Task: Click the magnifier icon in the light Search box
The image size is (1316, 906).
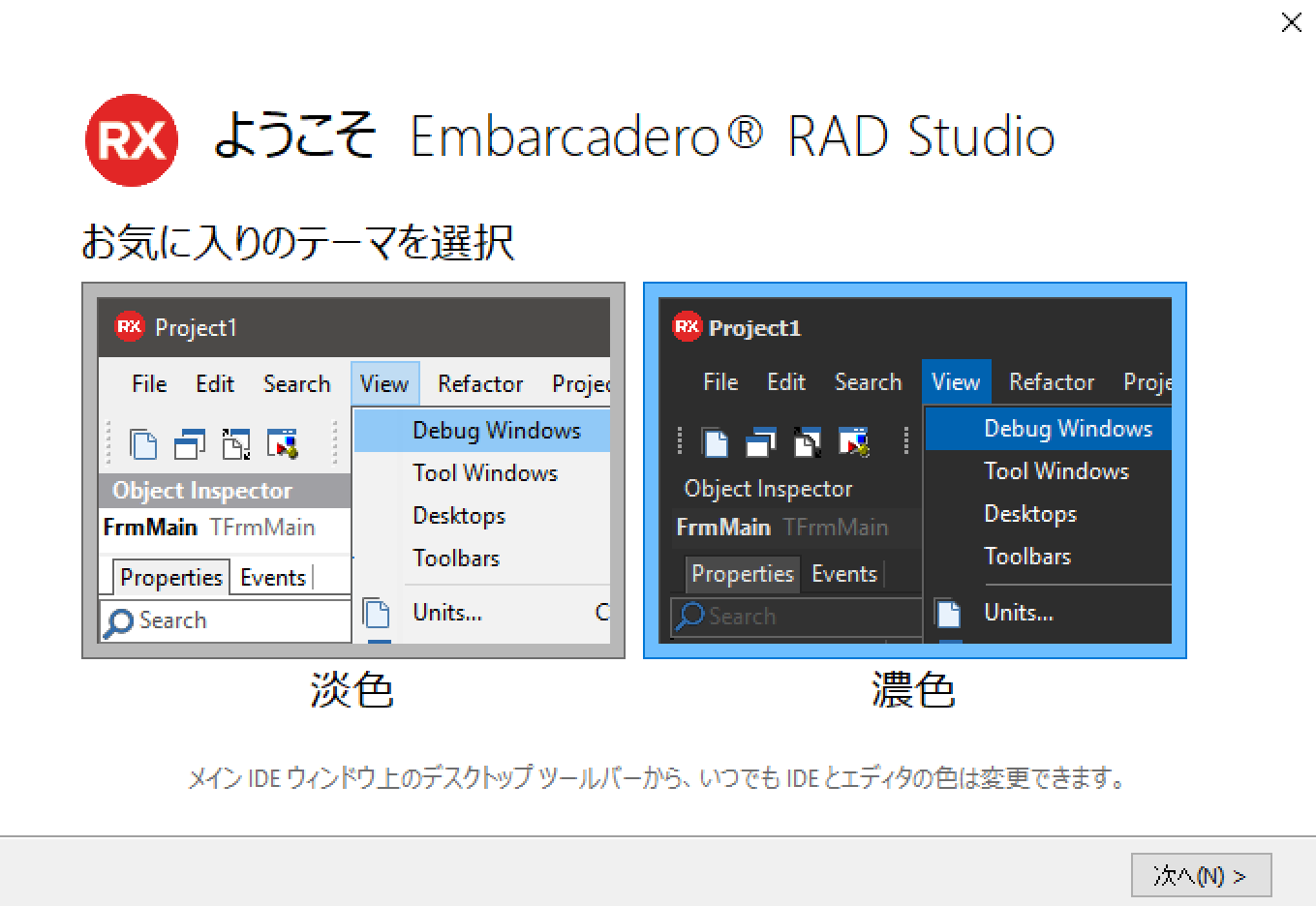Action: click(x=116, y=620)
